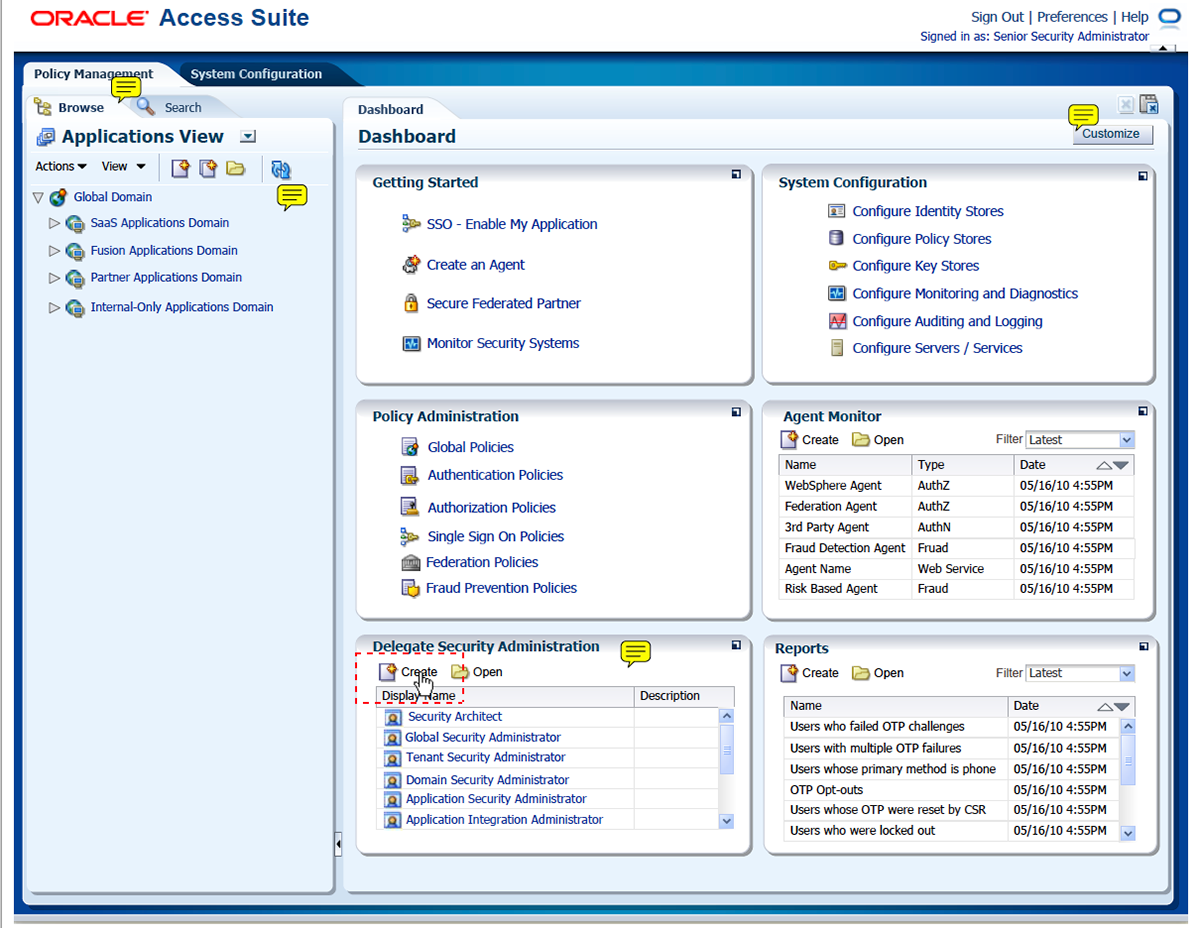Click Create in the Agent Monitor panel
This screenshot has height=928, width=1200.
810,440
